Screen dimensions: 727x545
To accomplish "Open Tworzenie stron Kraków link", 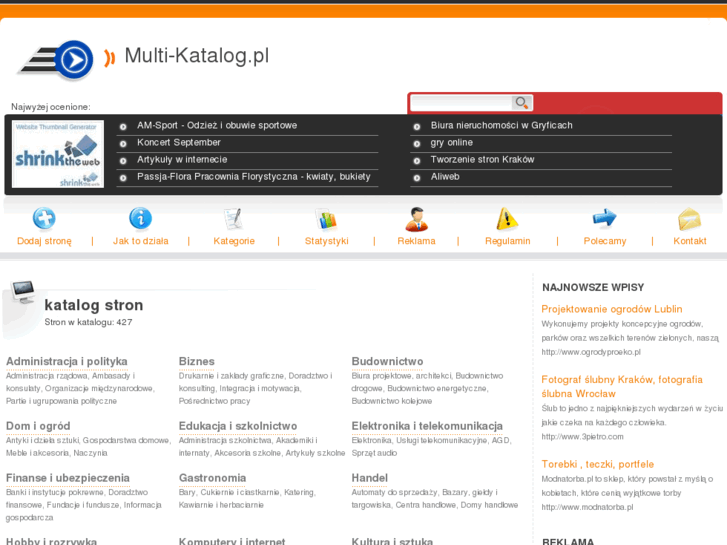I will point(482,160).
